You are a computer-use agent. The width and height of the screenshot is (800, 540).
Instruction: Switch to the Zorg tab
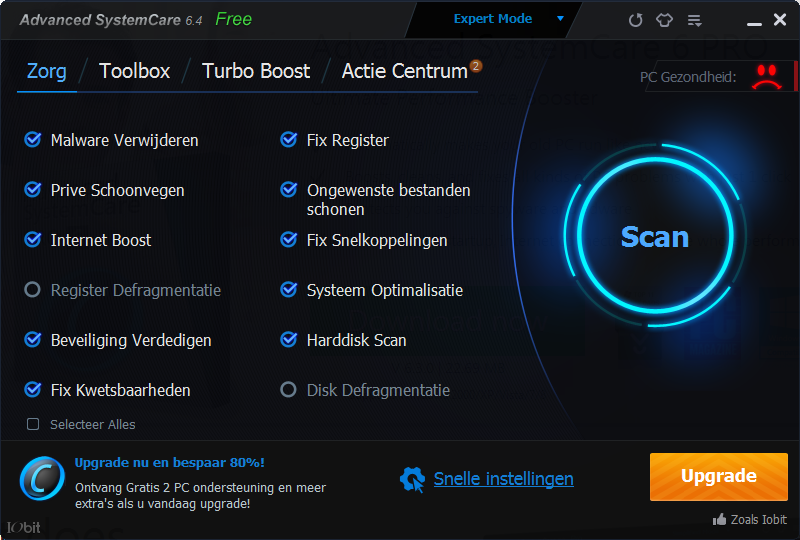coord(46,71)
